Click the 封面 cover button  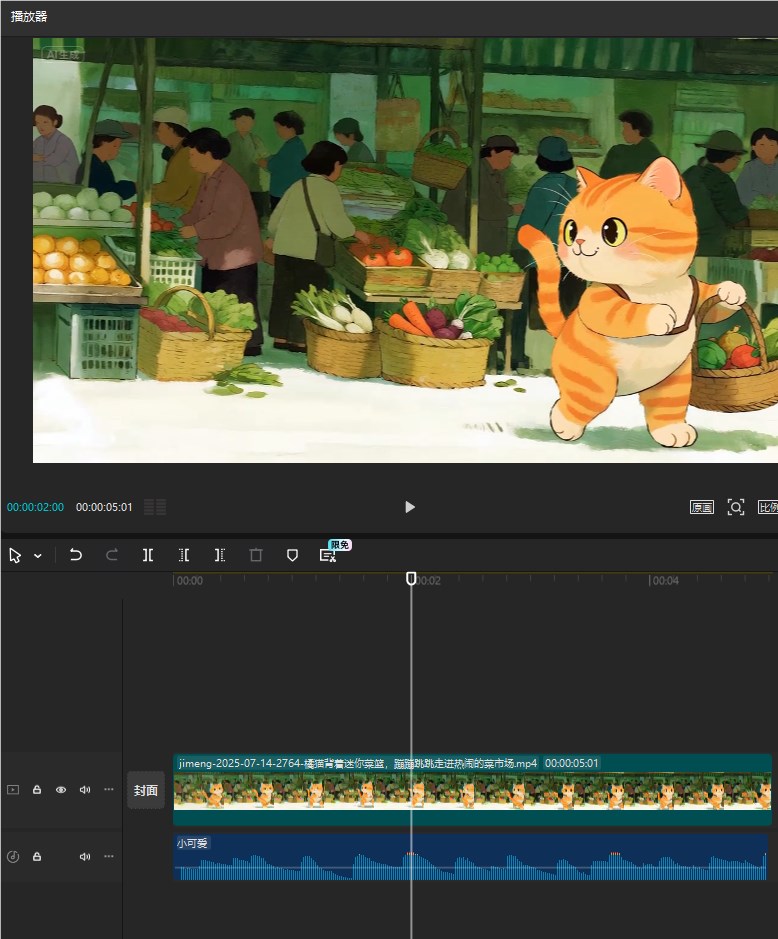[x=146, y=790]
